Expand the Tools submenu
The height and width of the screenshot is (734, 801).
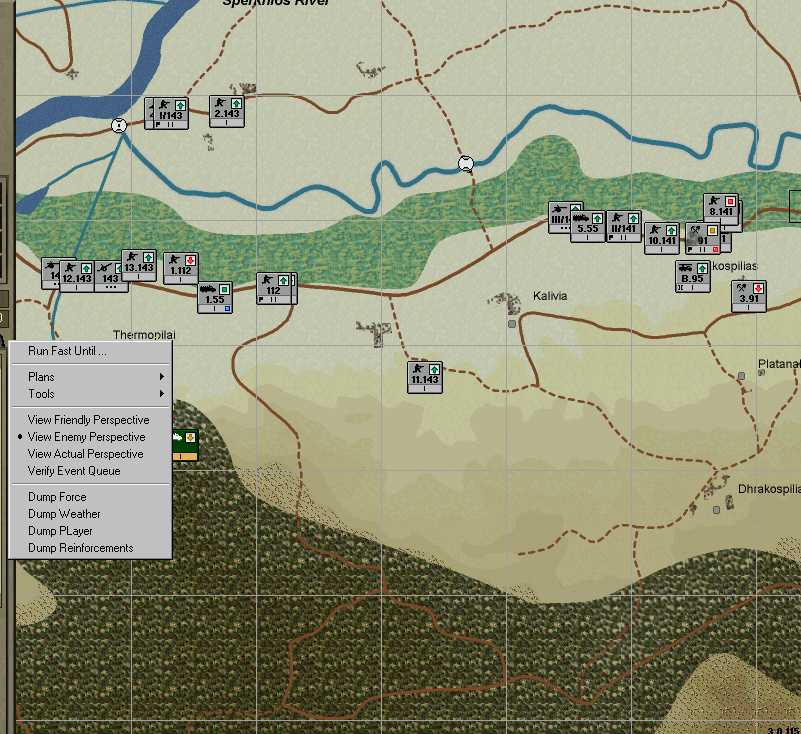[90, 394]
